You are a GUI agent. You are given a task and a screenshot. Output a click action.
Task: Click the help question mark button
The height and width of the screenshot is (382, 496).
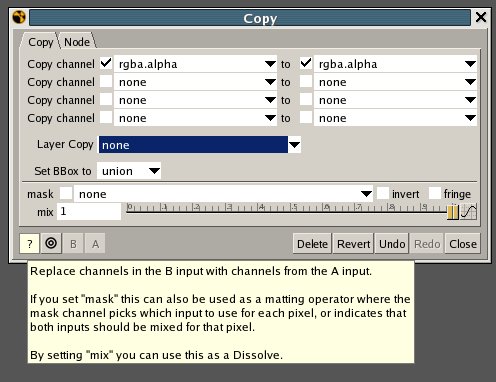point(29,244)
